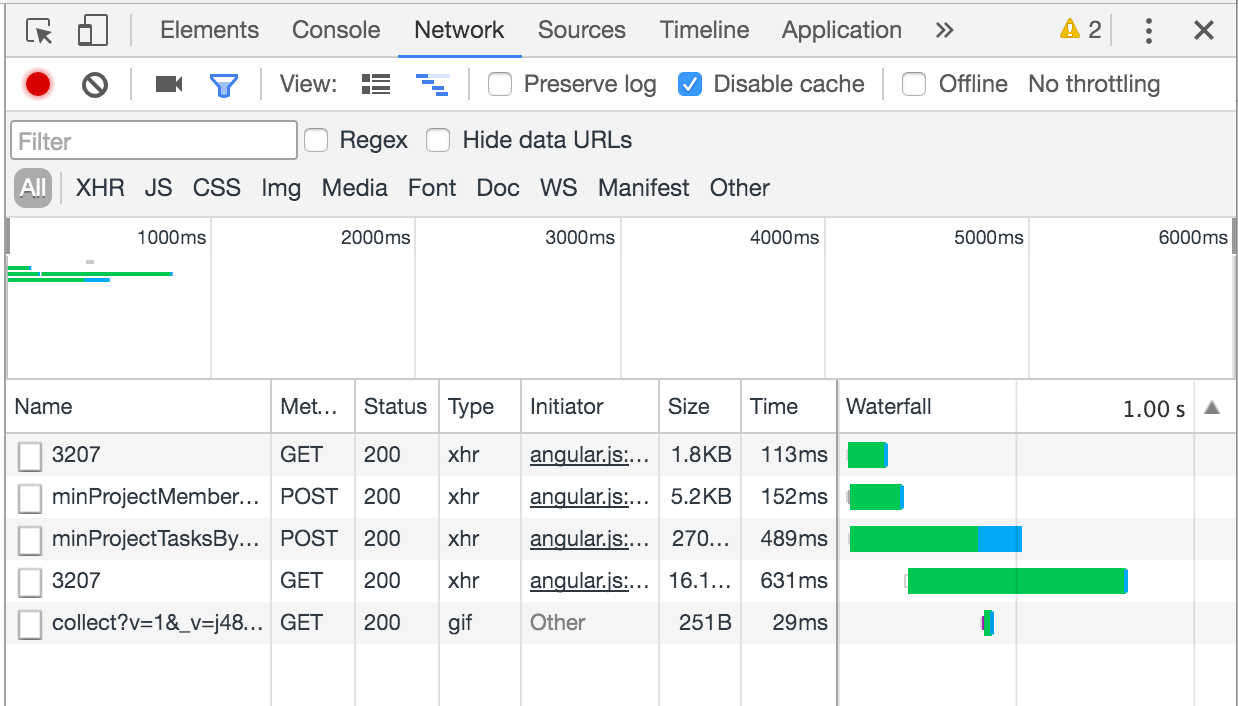Open the angular.js initiator link for 3207
Image resolution: width=1238 pixels, height=706 pixels.
tap(587, 455)
